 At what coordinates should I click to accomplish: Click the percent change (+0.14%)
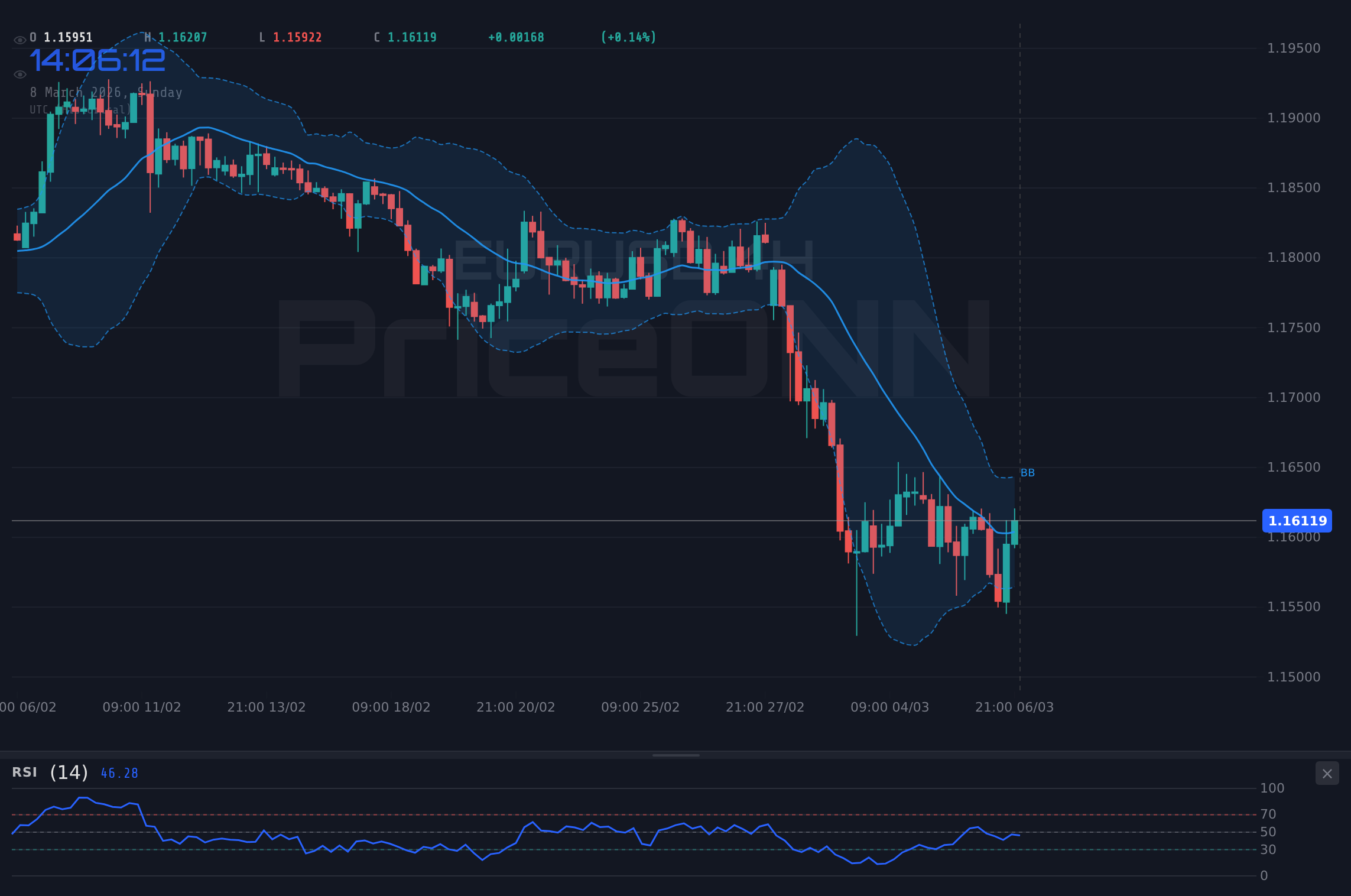point(628,37)
